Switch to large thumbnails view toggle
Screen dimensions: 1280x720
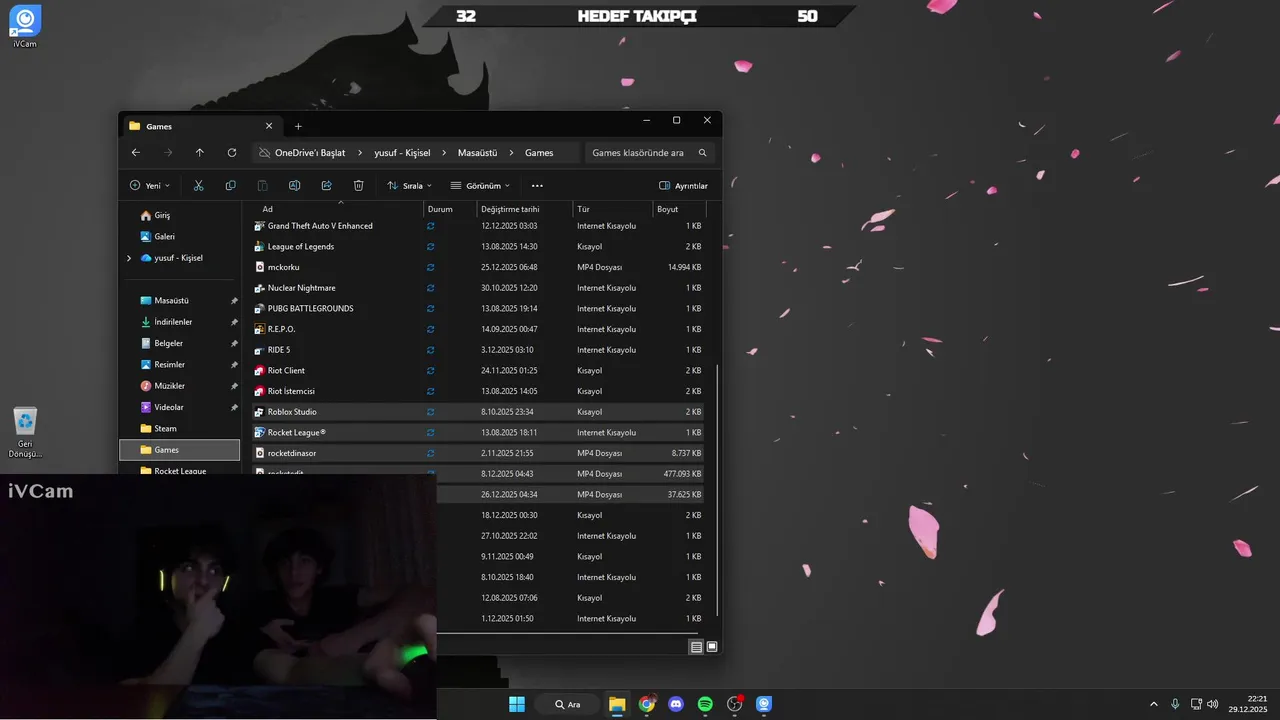[712, 647]
